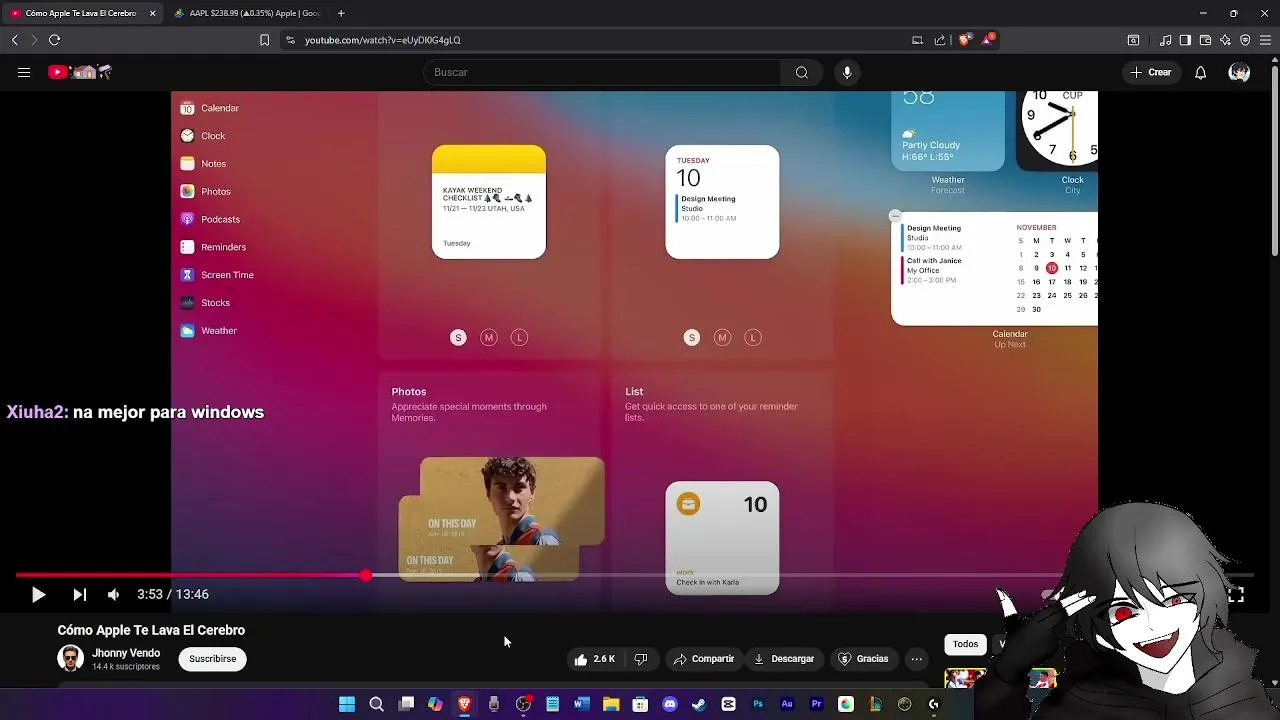Open the Windows Start menu
Screen dimensions: 1280x720
(347, 704)
